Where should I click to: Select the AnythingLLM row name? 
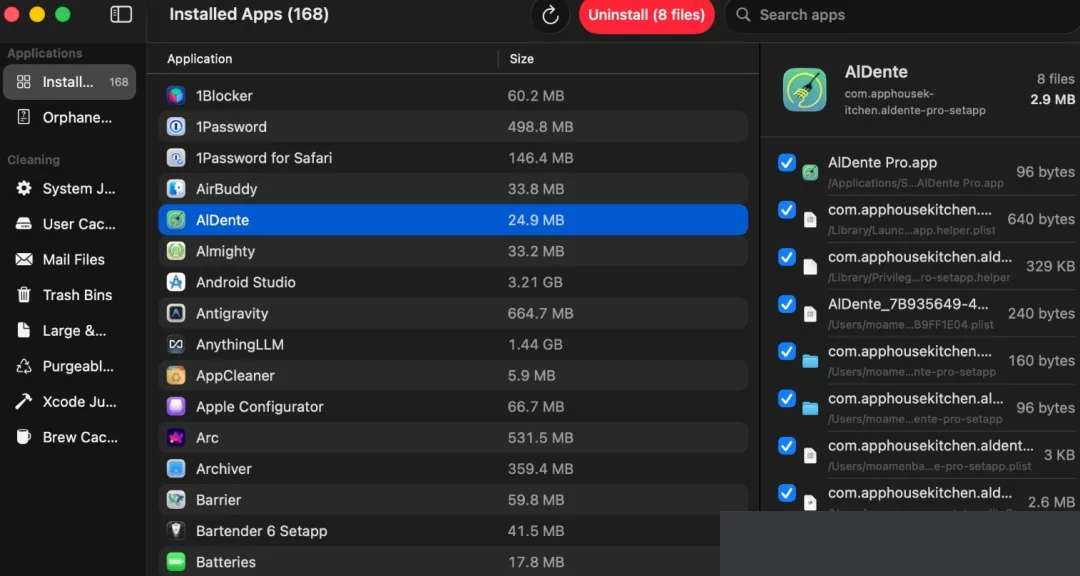click(x=240, y=344)
